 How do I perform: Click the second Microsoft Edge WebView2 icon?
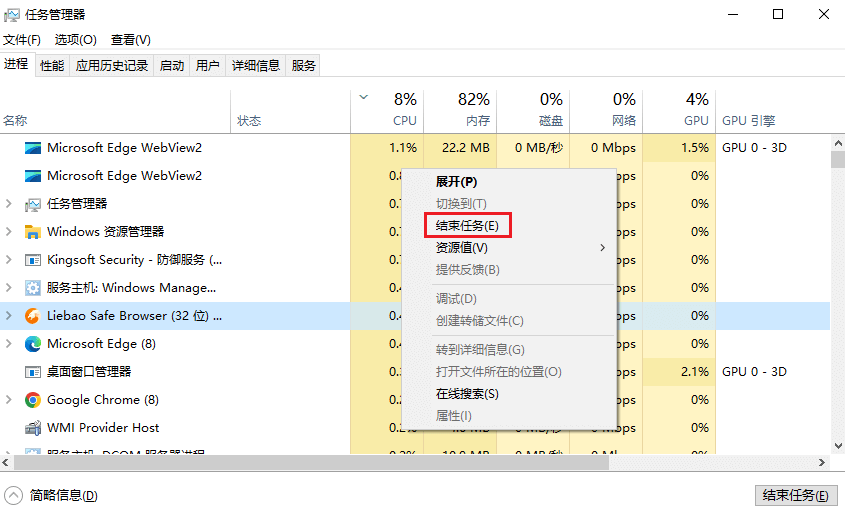(32, 176)
